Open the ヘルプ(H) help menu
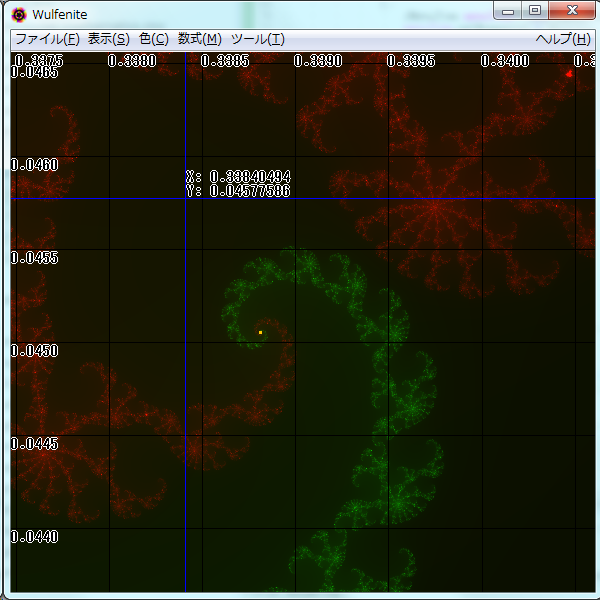 (563, 39)
